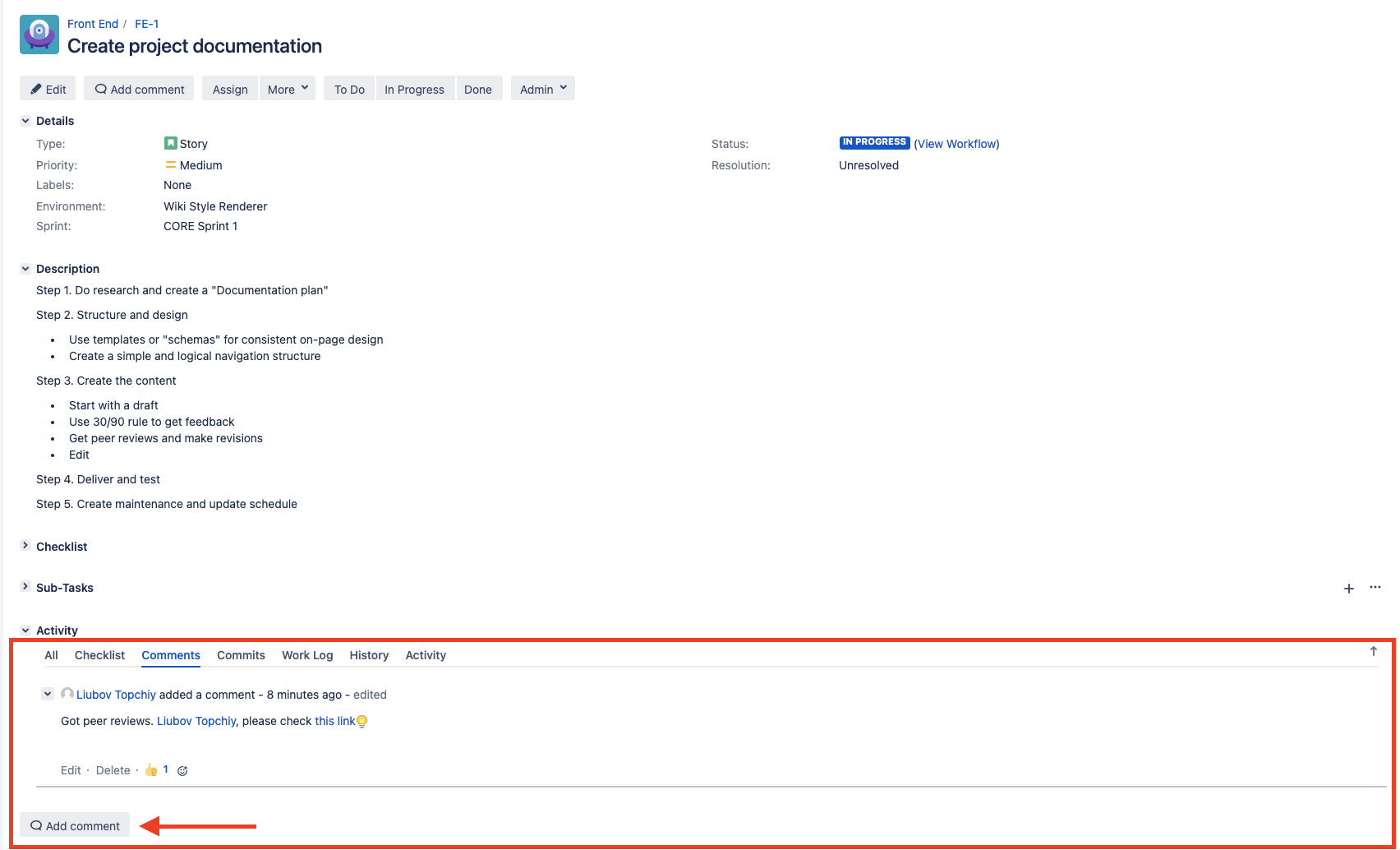
Task: Click the up arrow sort icon in Activity
Action: [1373, 652]
